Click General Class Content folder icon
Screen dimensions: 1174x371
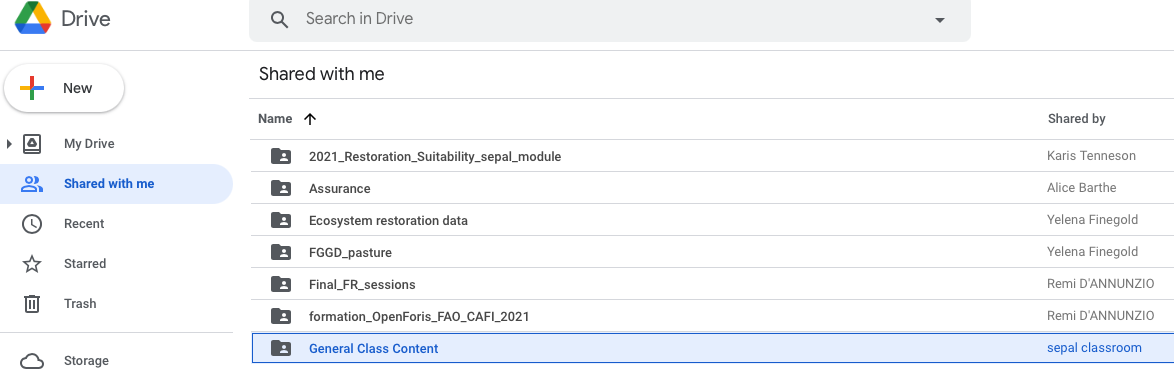tap(281, 348)
